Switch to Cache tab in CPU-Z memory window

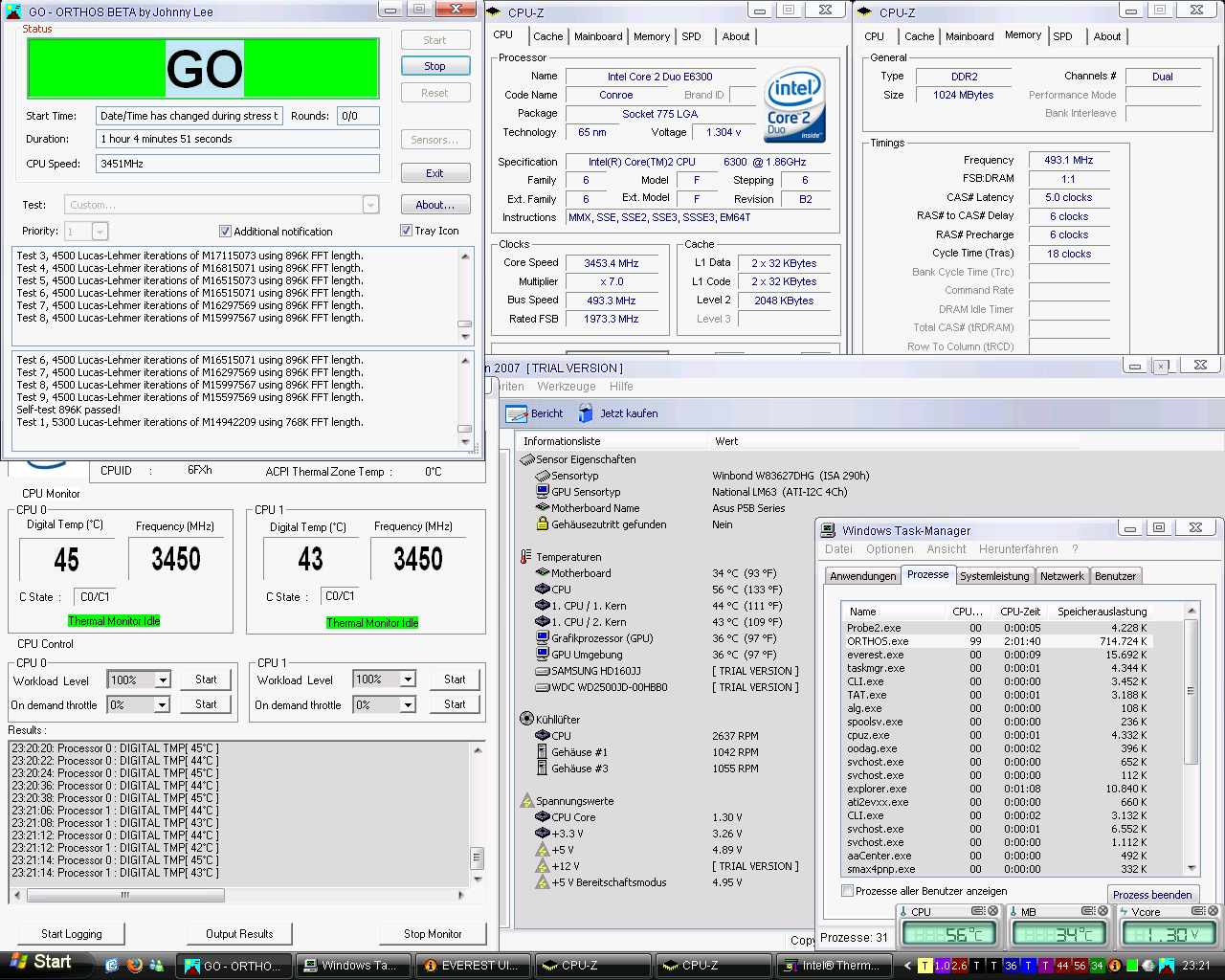[919, 36]
